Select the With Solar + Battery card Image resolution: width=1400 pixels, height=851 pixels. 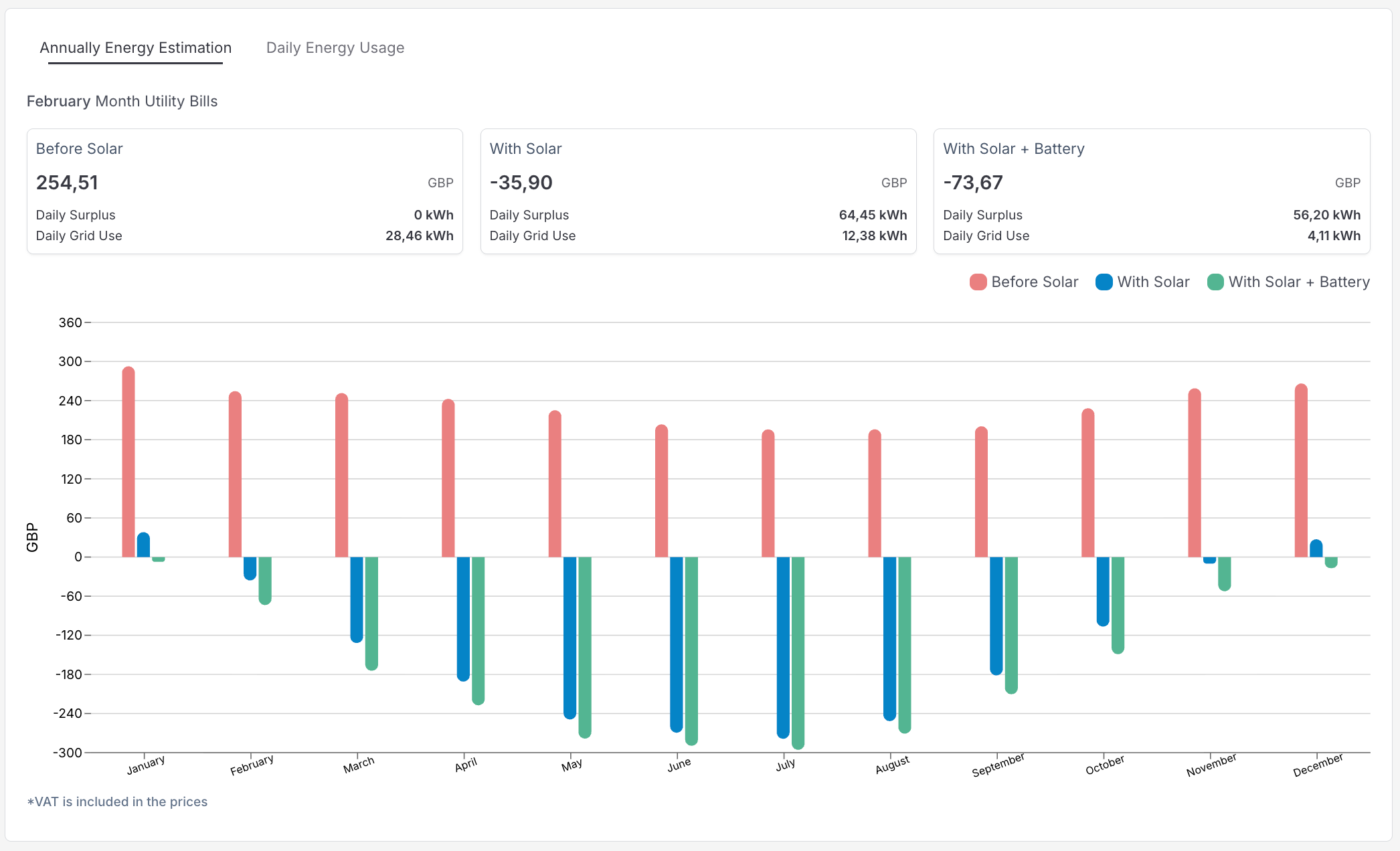pyautogui.click(x=1151, y=191)
